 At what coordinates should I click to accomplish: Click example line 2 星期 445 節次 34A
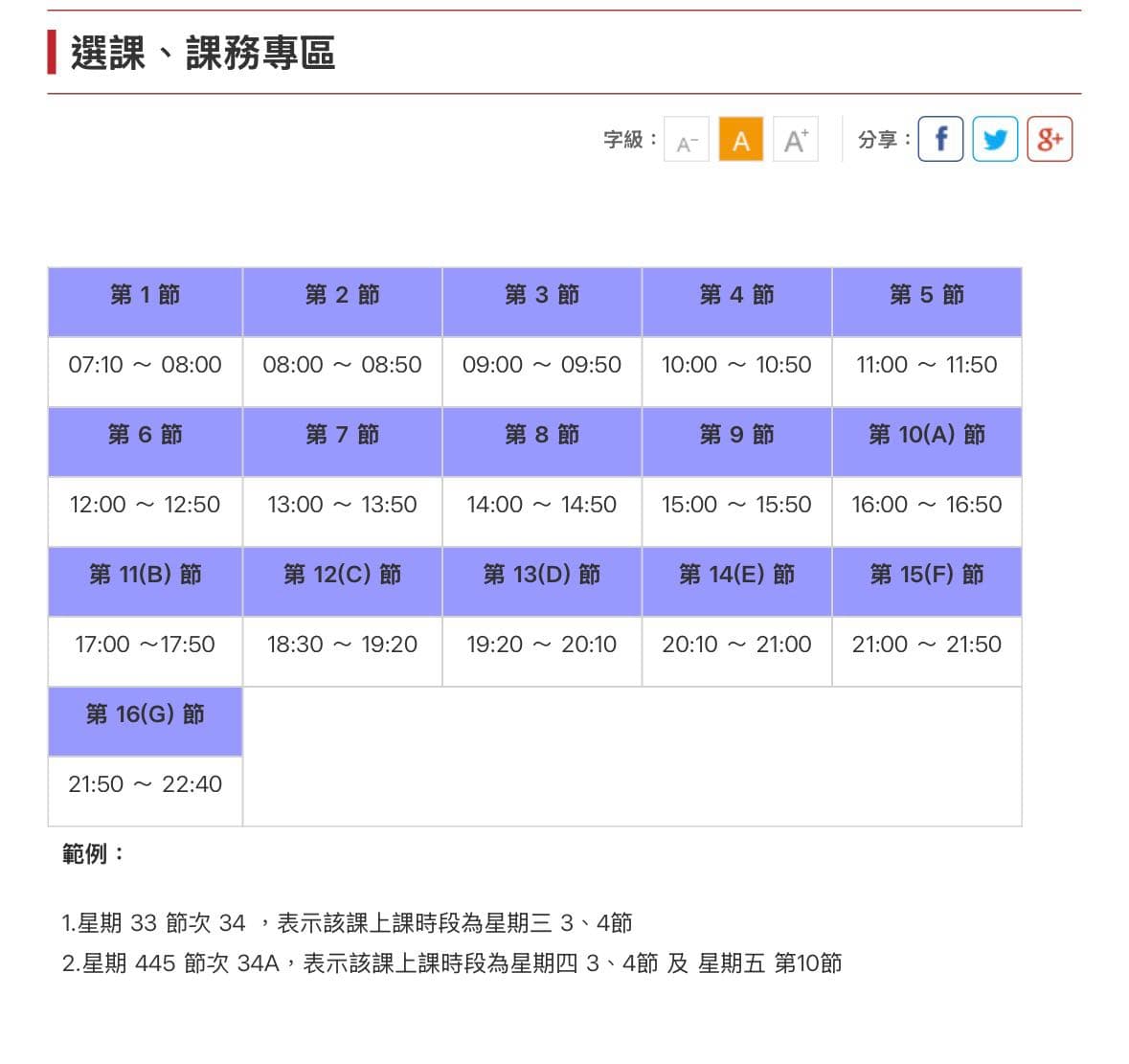(x=452, y=963)
